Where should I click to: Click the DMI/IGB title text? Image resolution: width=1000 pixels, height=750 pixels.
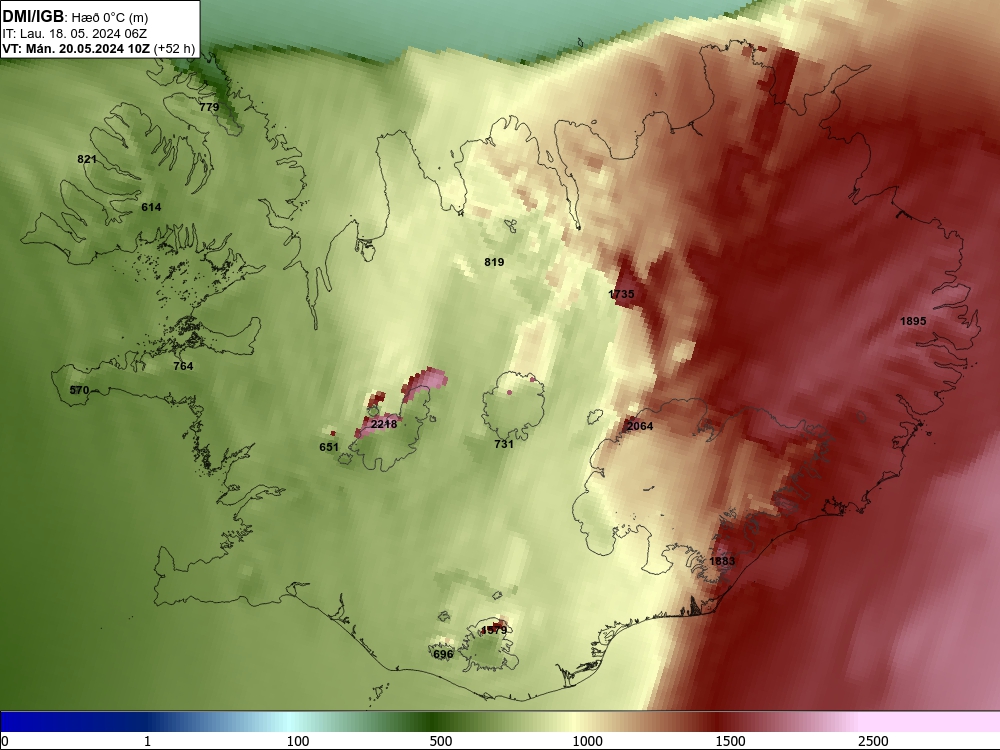(x=33, y=17)
